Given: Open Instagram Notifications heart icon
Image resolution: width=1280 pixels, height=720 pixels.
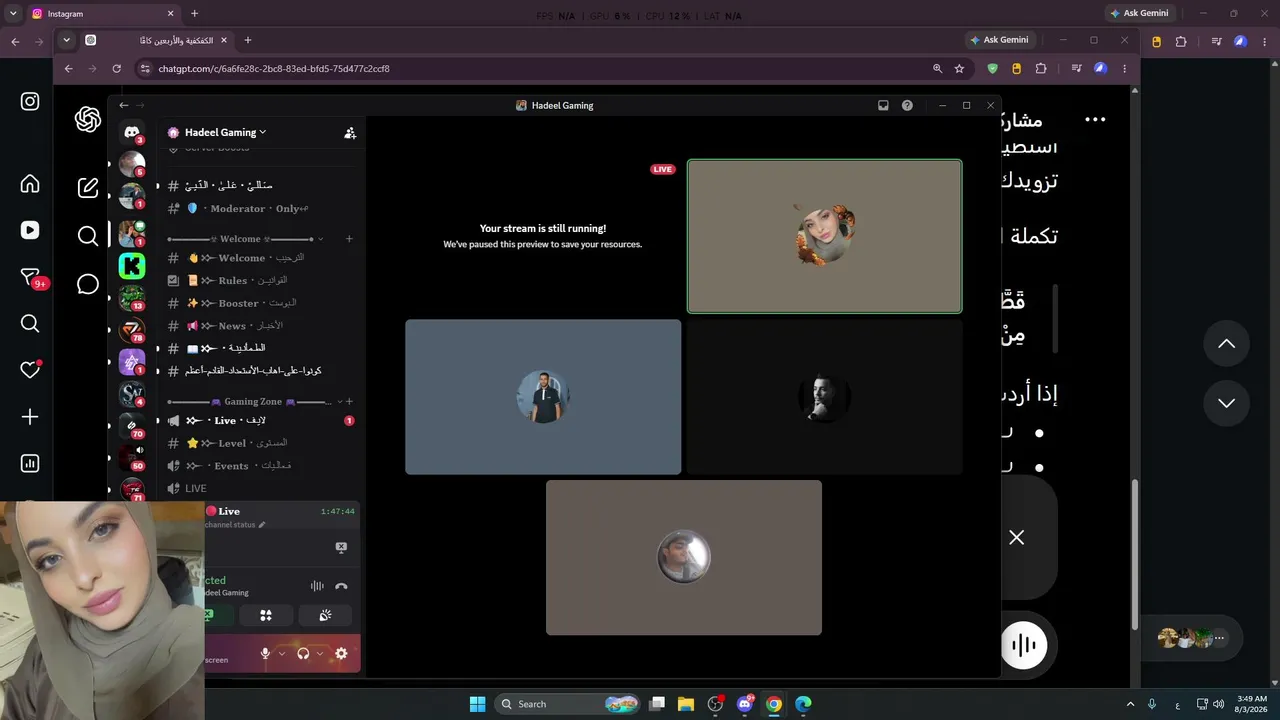Looking at the screenshot, I should (x=30, y=370).
